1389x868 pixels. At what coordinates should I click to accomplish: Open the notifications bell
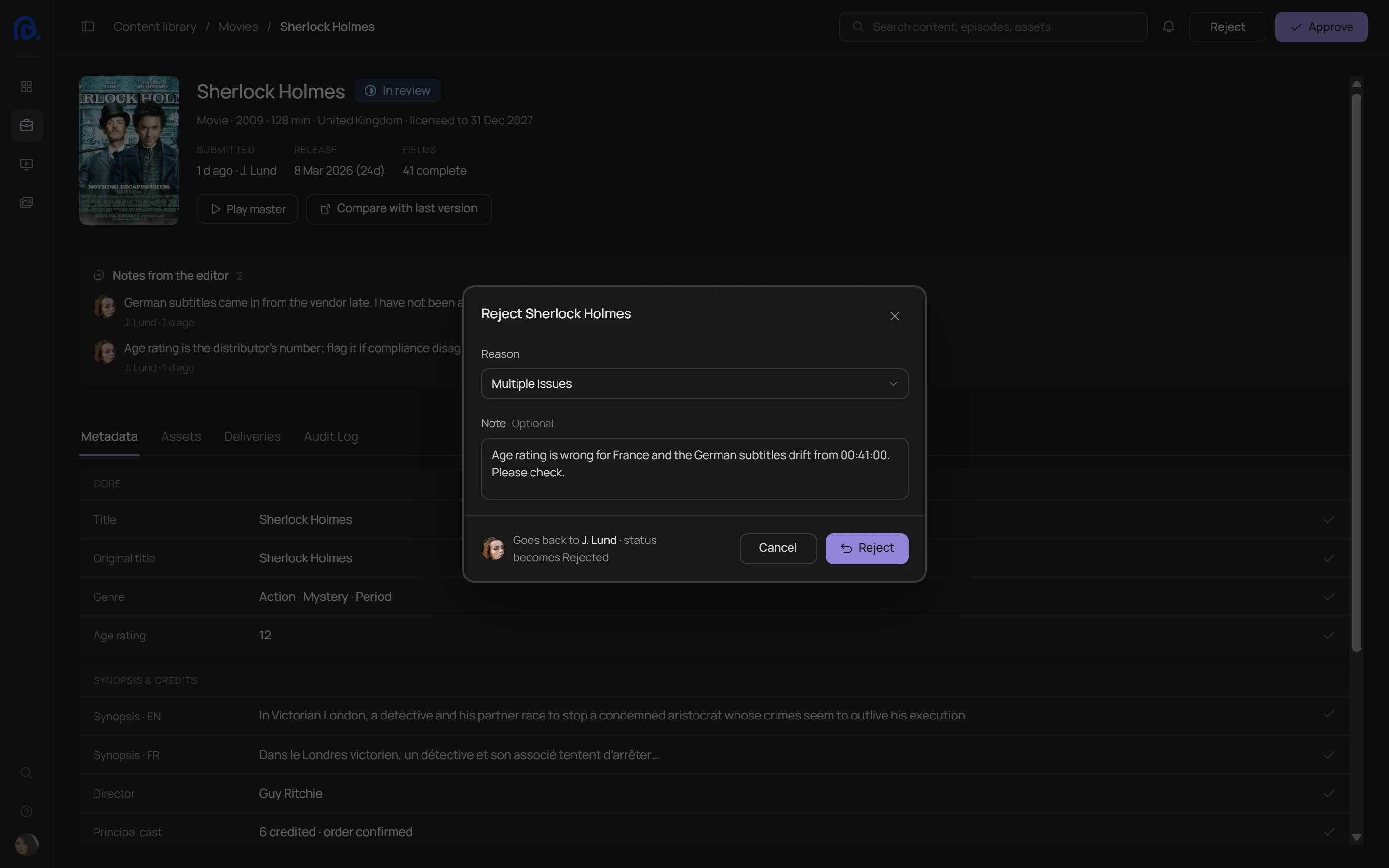point(1169,27)
